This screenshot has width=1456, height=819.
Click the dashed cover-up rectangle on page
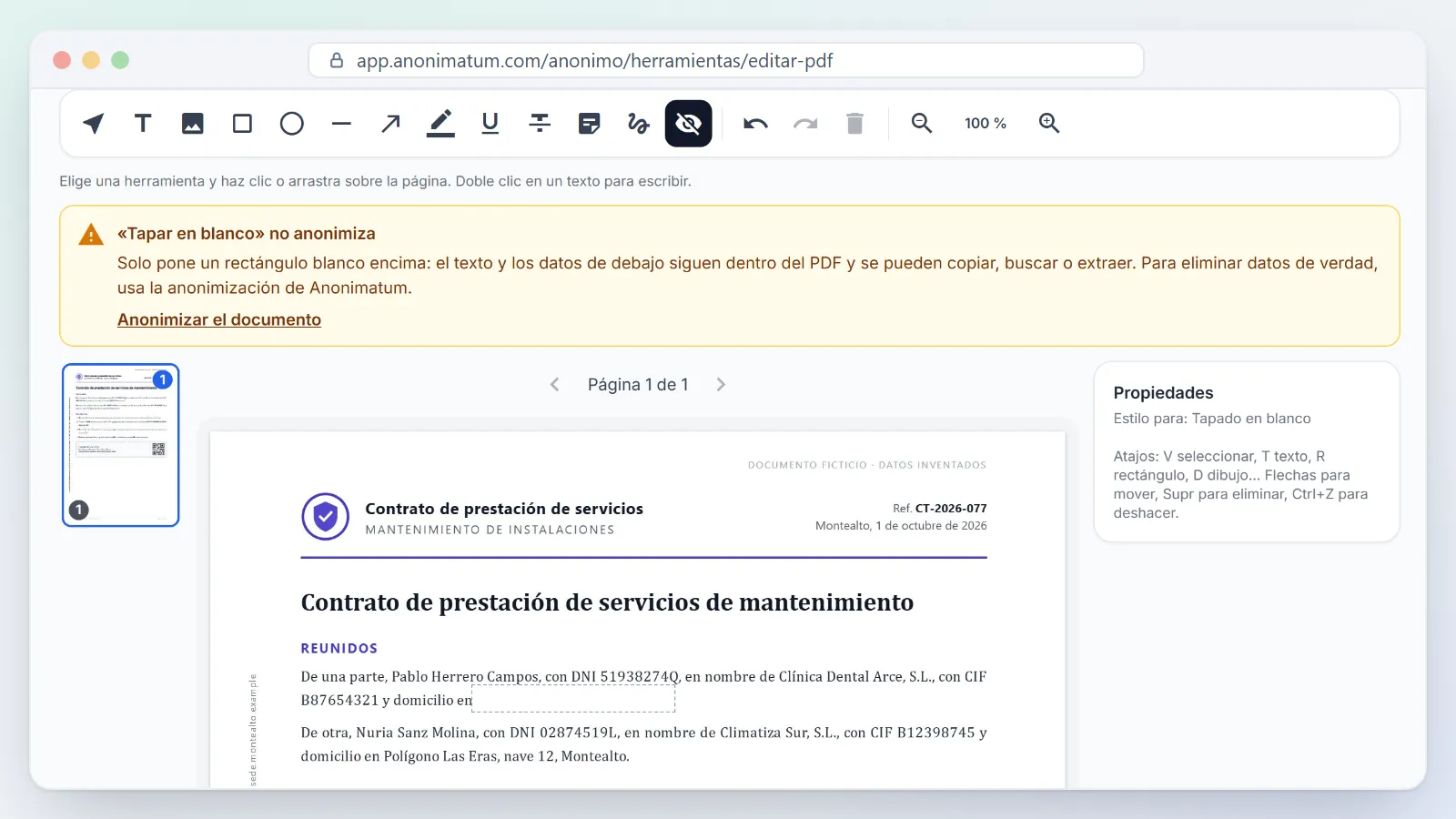tap(573, 698)
